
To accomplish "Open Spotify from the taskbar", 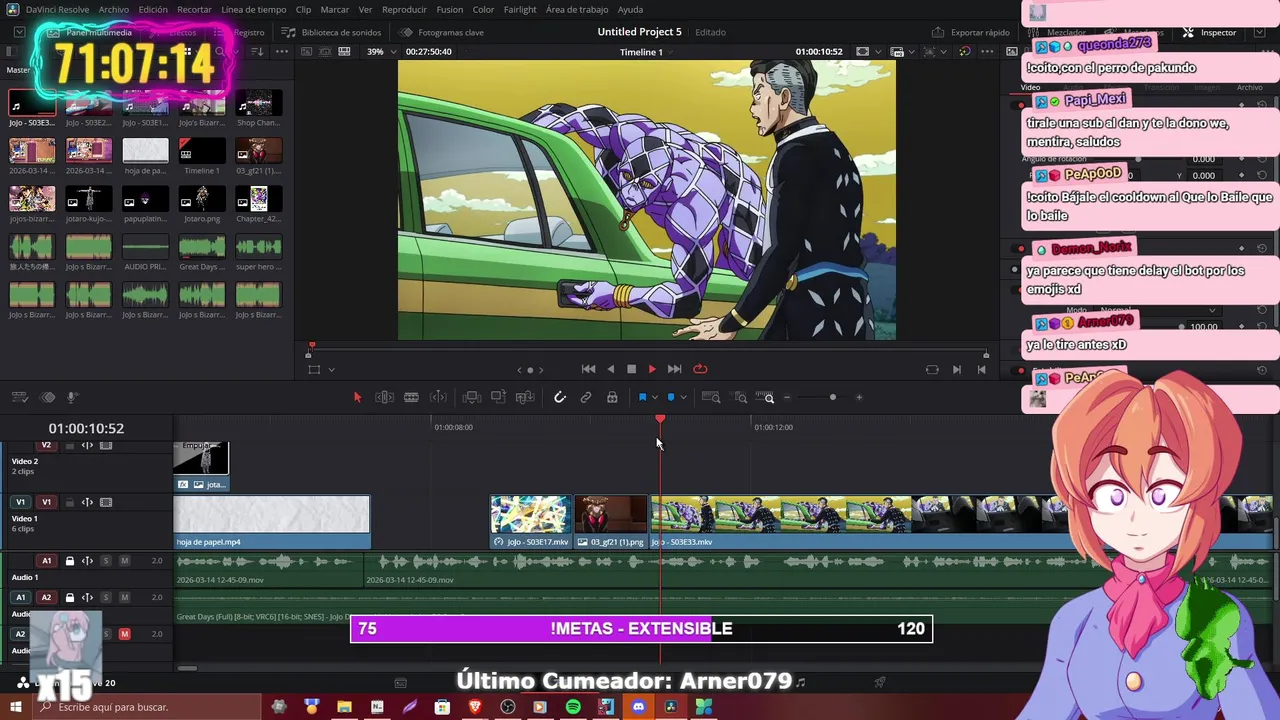I will (573, 707).
